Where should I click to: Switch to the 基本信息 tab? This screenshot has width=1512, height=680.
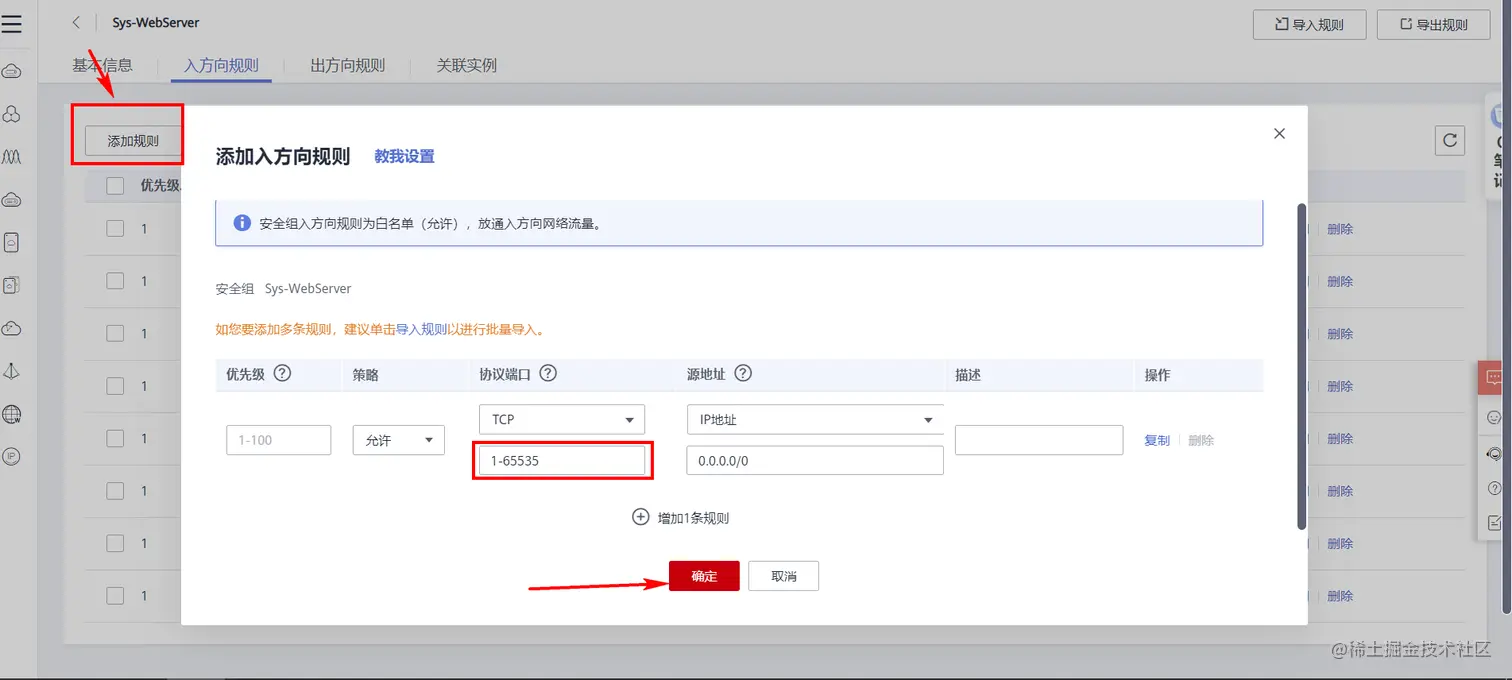coord(102,65)
